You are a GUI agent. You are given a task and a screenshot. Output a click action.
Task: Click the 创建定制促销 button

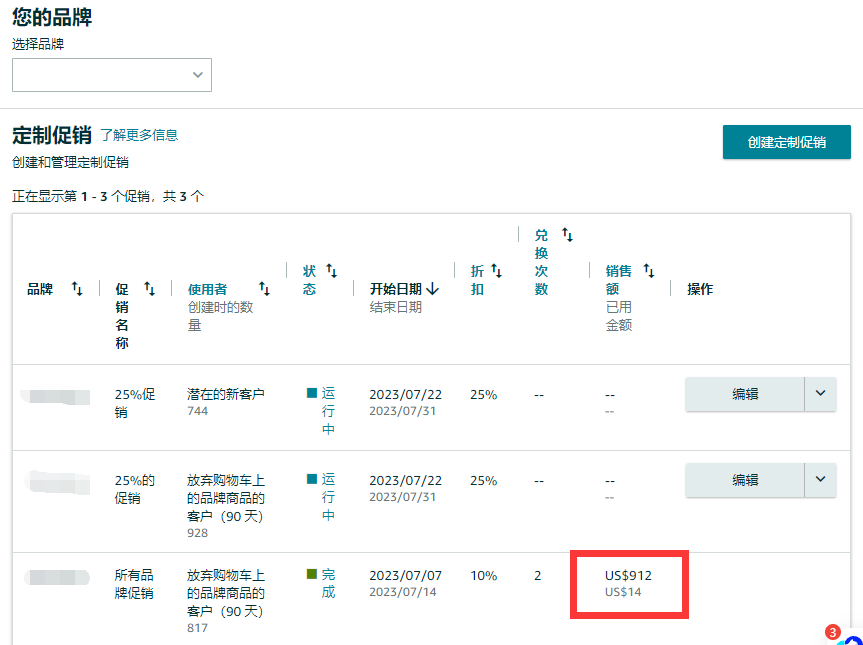tap(786, 142)
